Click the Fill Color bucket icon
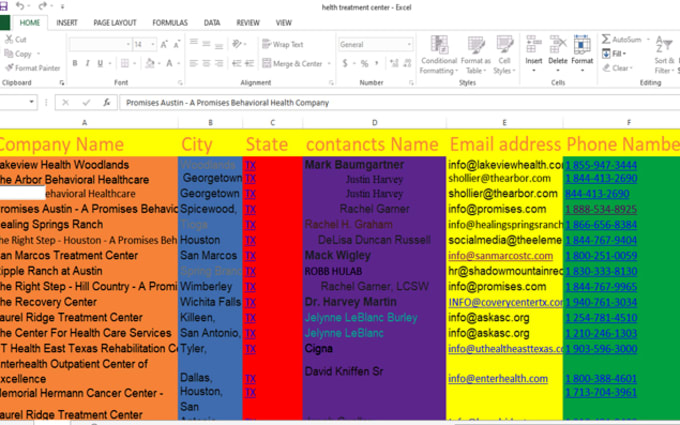 (150, 63)
